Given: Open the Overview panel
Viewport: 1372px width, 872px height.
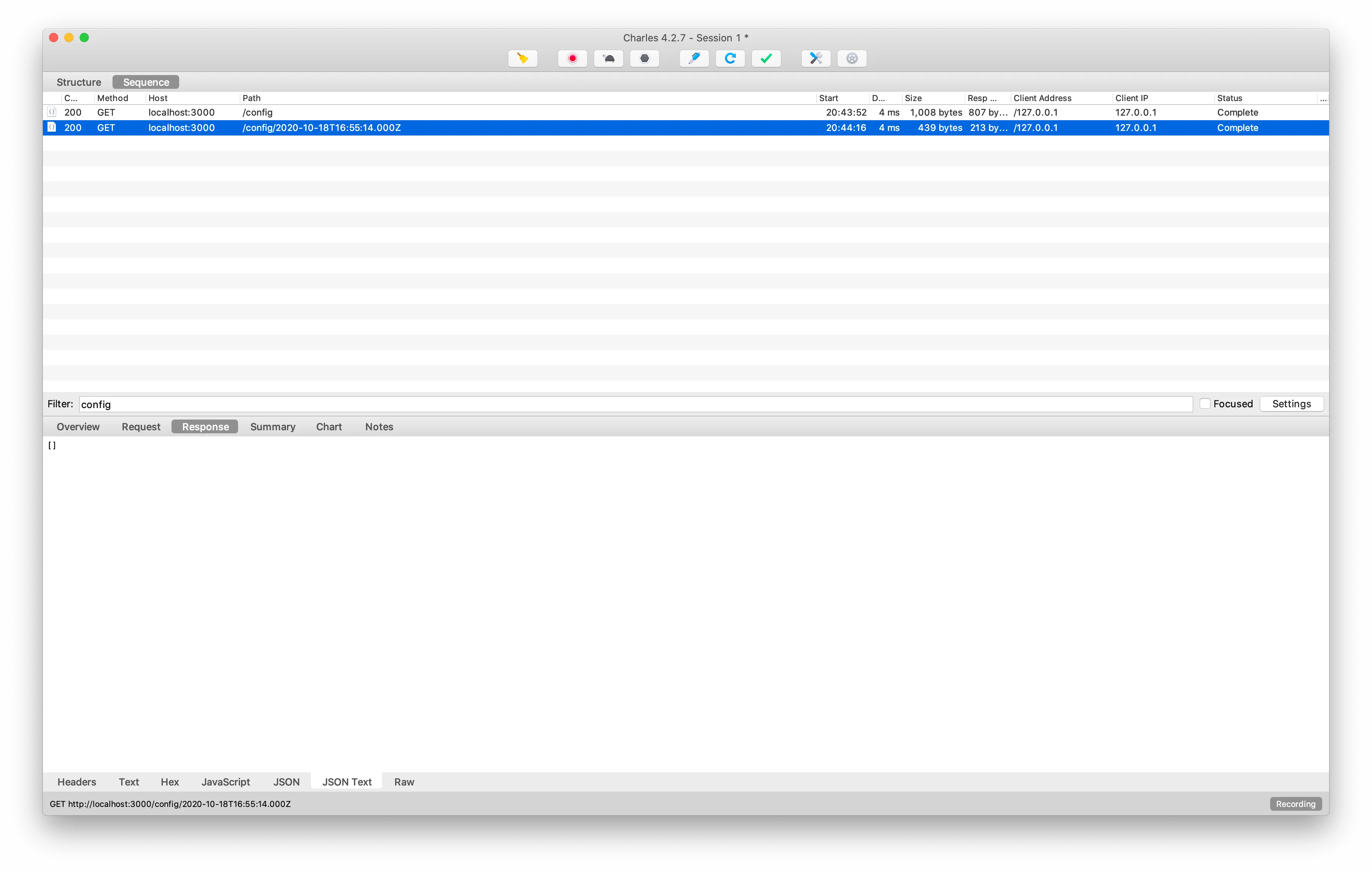Looking at the screenshot, I should pos(78,426).
